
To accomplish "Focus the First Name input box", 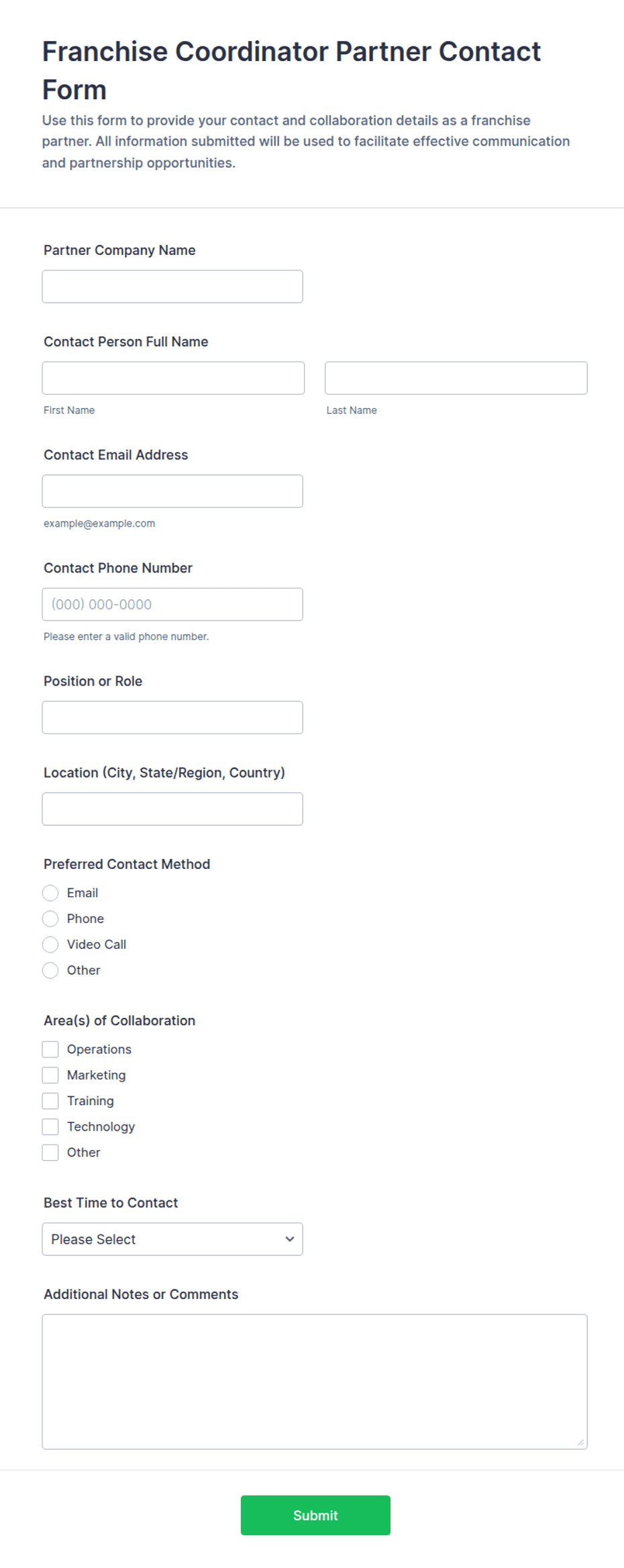I will pyautogui.click(x=173, y=378).
